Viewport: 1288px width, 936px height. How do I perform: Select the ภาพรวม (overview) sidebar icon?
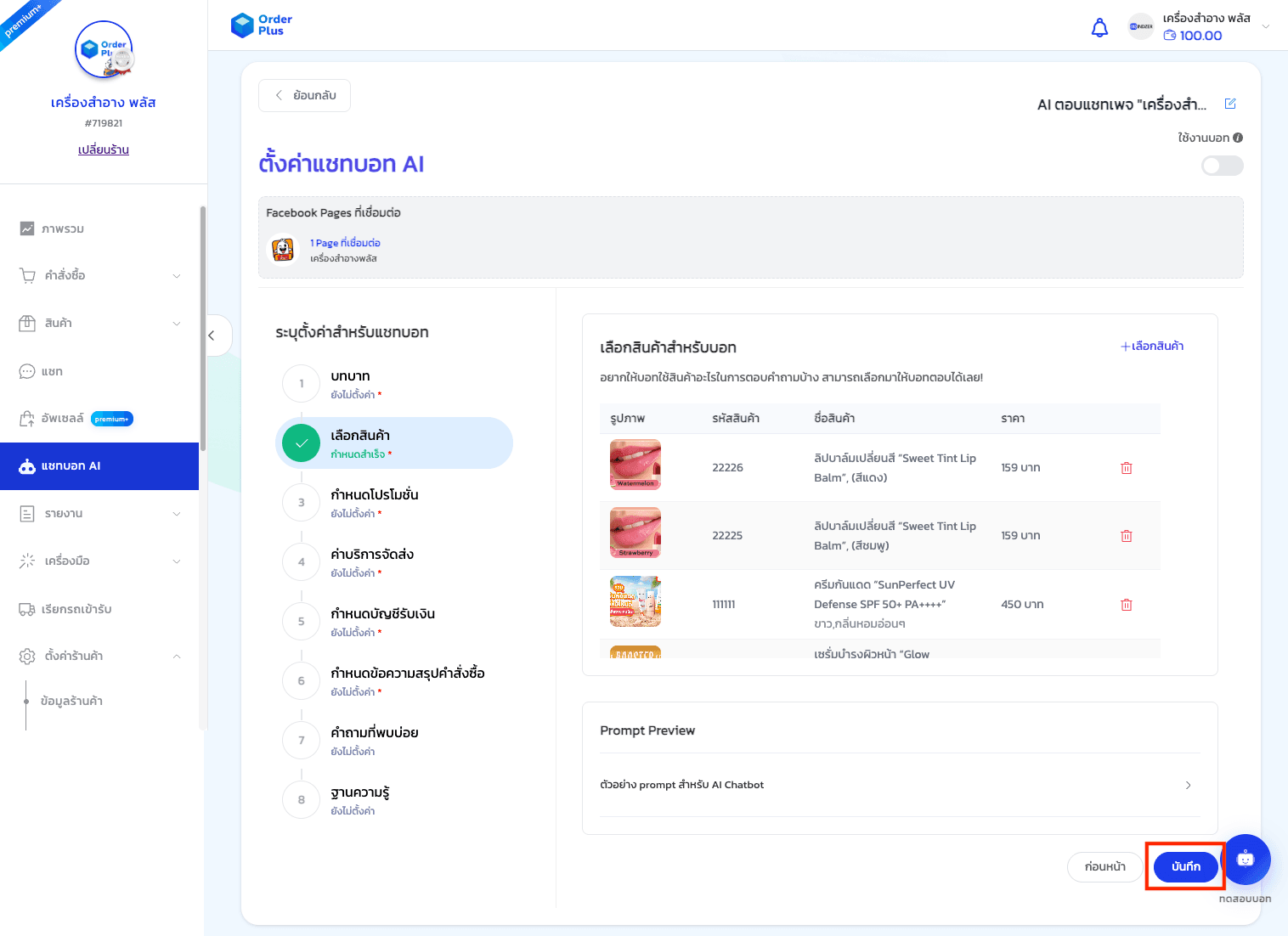26,228
